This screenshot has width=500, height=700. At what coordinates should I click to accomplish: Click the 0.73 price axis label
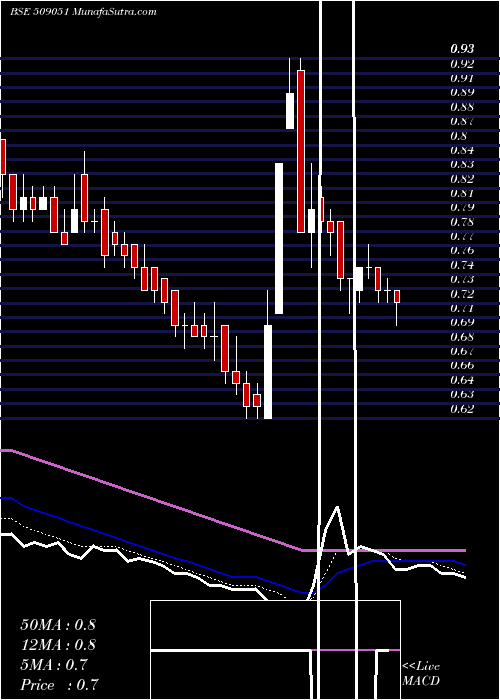point(462,279)
